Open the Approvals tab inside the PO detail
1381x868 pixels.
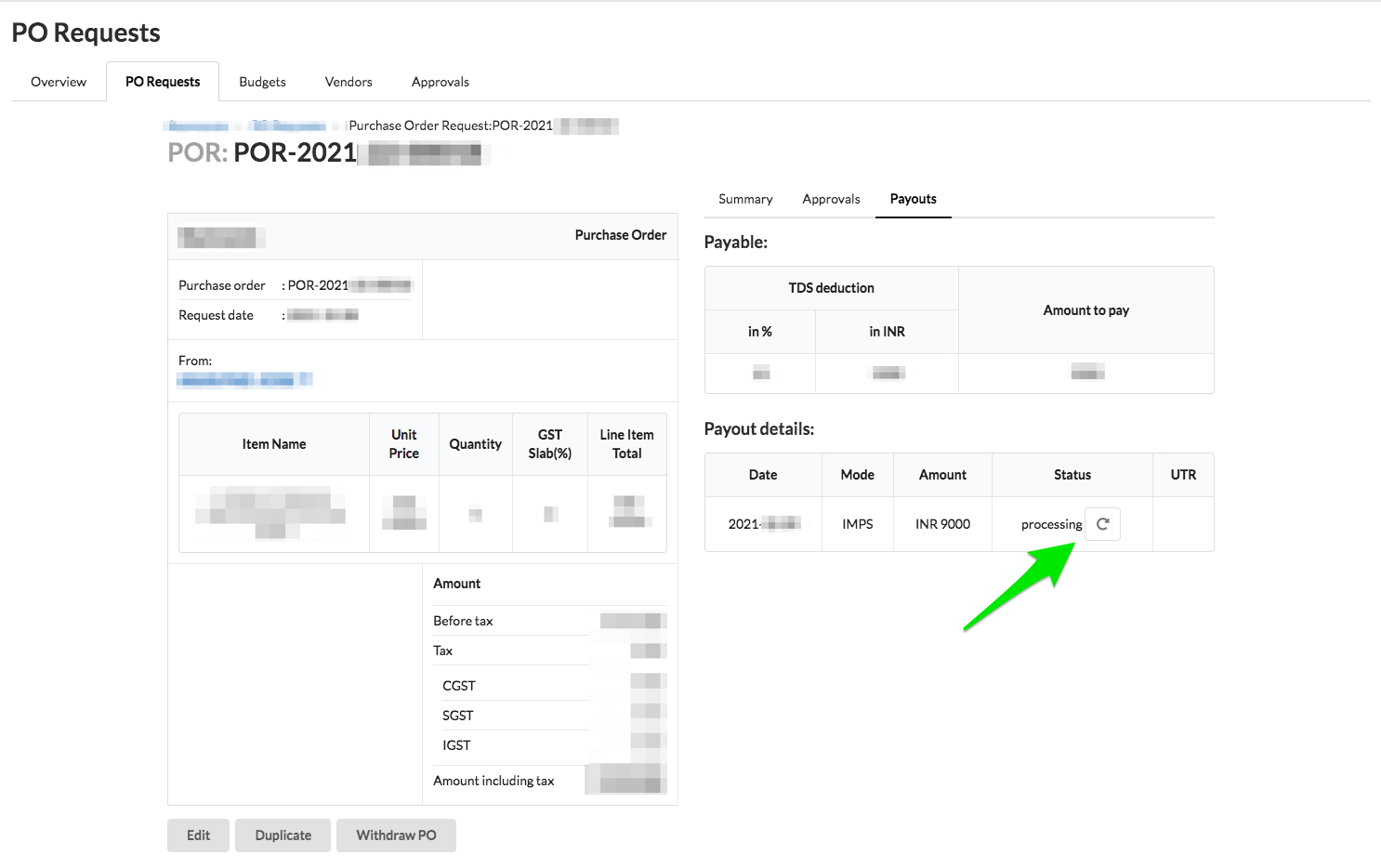[x=830, y=198]
